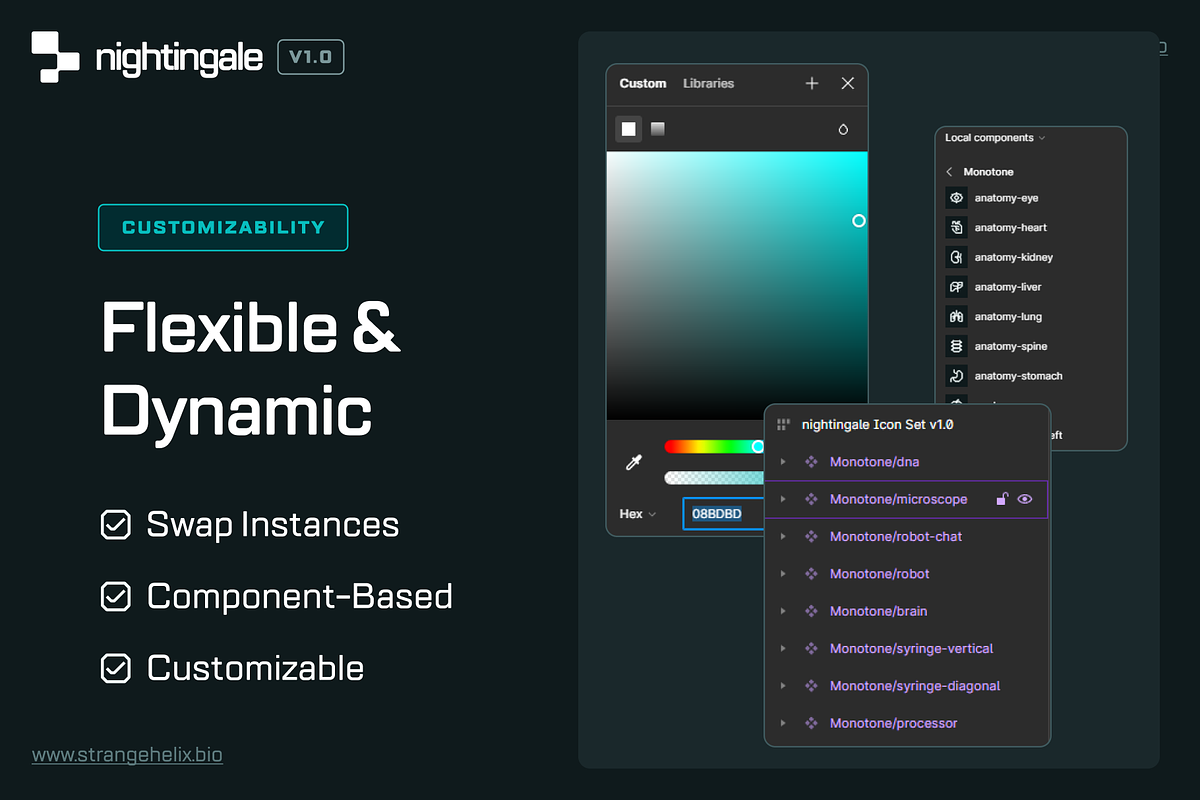This screenshot has height=800, width=1200.
Task: Click the Swap Instances checkbox
Action: pos(116,525)
